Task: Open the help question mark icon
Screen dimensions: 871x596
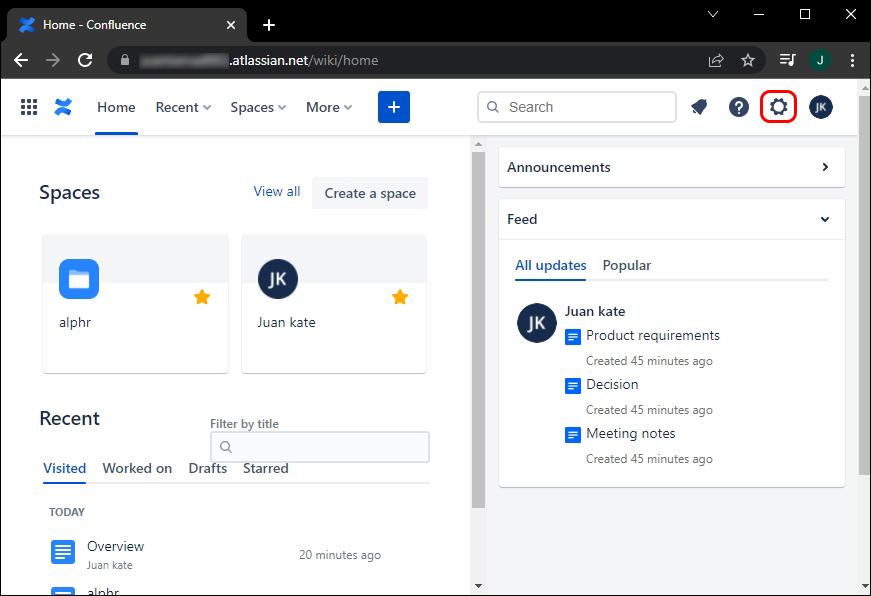Action: [739, 107]
